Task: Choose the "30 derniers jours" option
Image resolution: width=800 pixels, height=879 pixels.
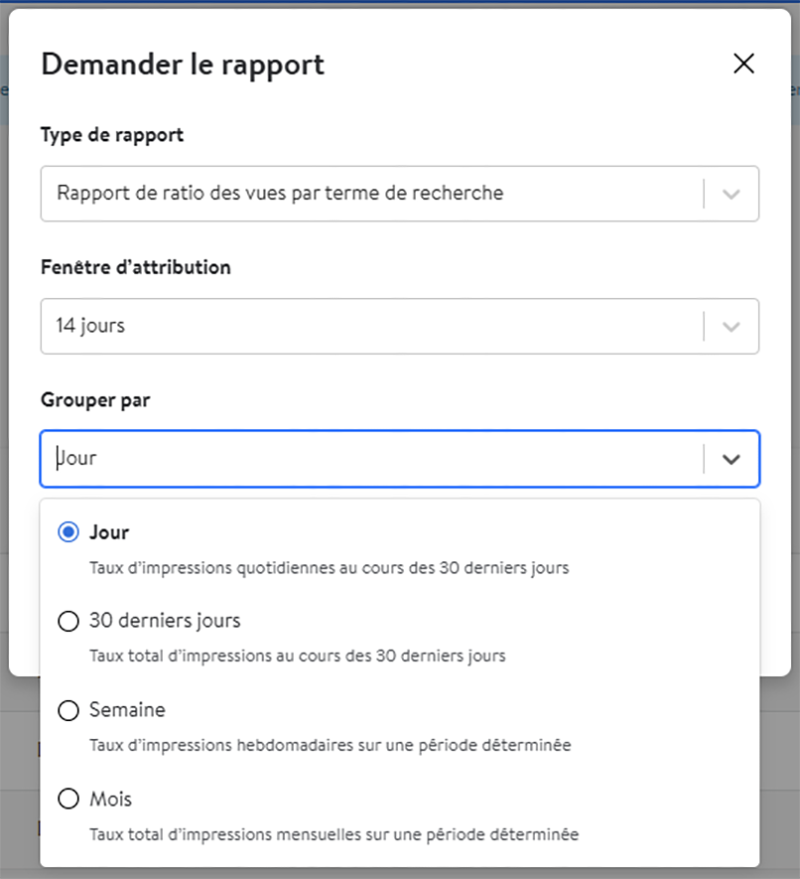Action: (67, 621)
